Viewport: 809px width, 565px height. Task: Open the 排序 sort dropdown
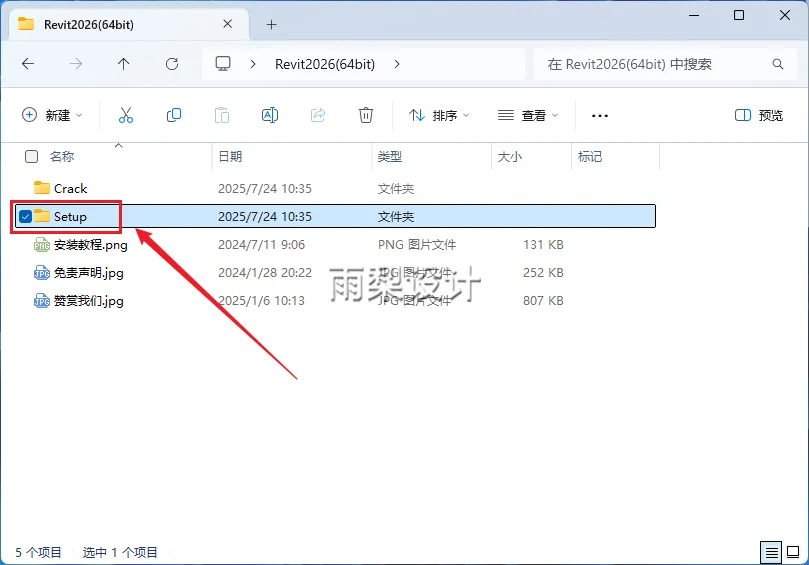click(x=439, y=115)
